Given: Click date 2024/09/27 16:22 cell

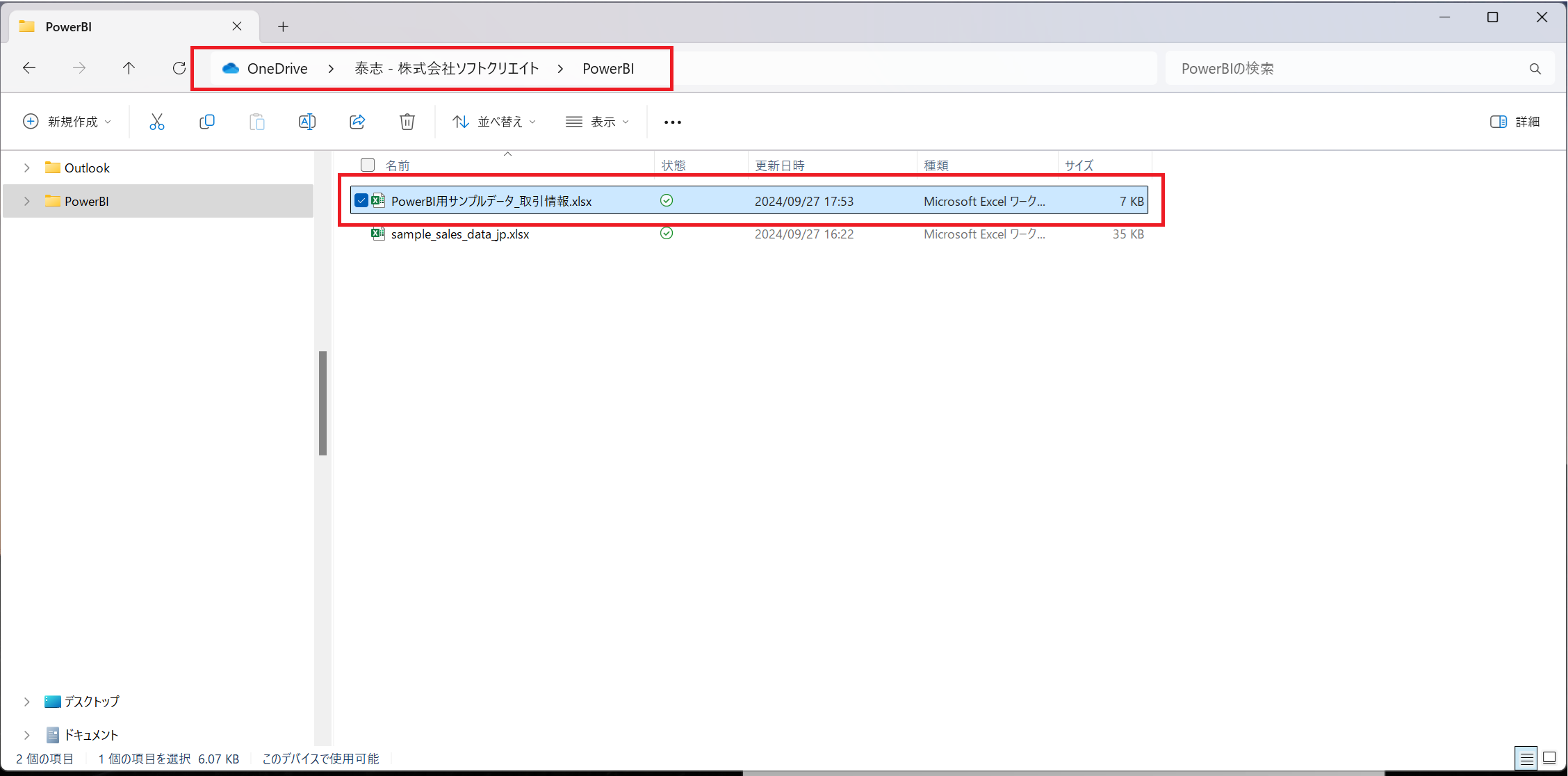Looking at the screenshot, I should (x=804, y=234).
